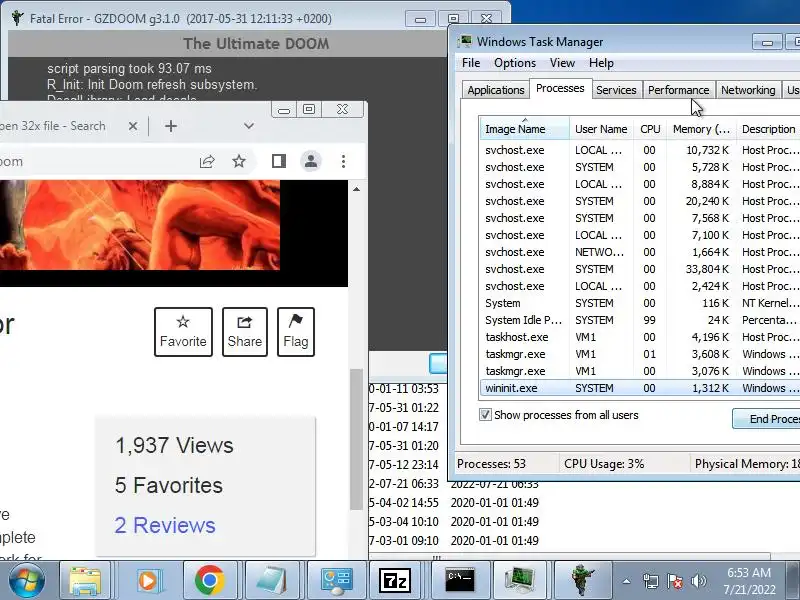The image size is (800, 600).
Task: Show hidden tray icons arrow
Action: [x=626, y=581]
